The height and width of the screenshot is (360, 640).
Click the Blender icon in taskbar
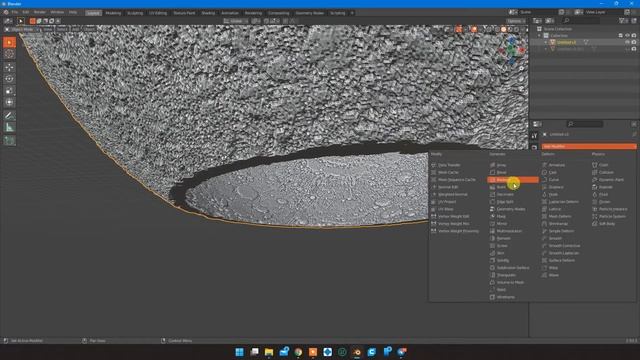[357, 352]
